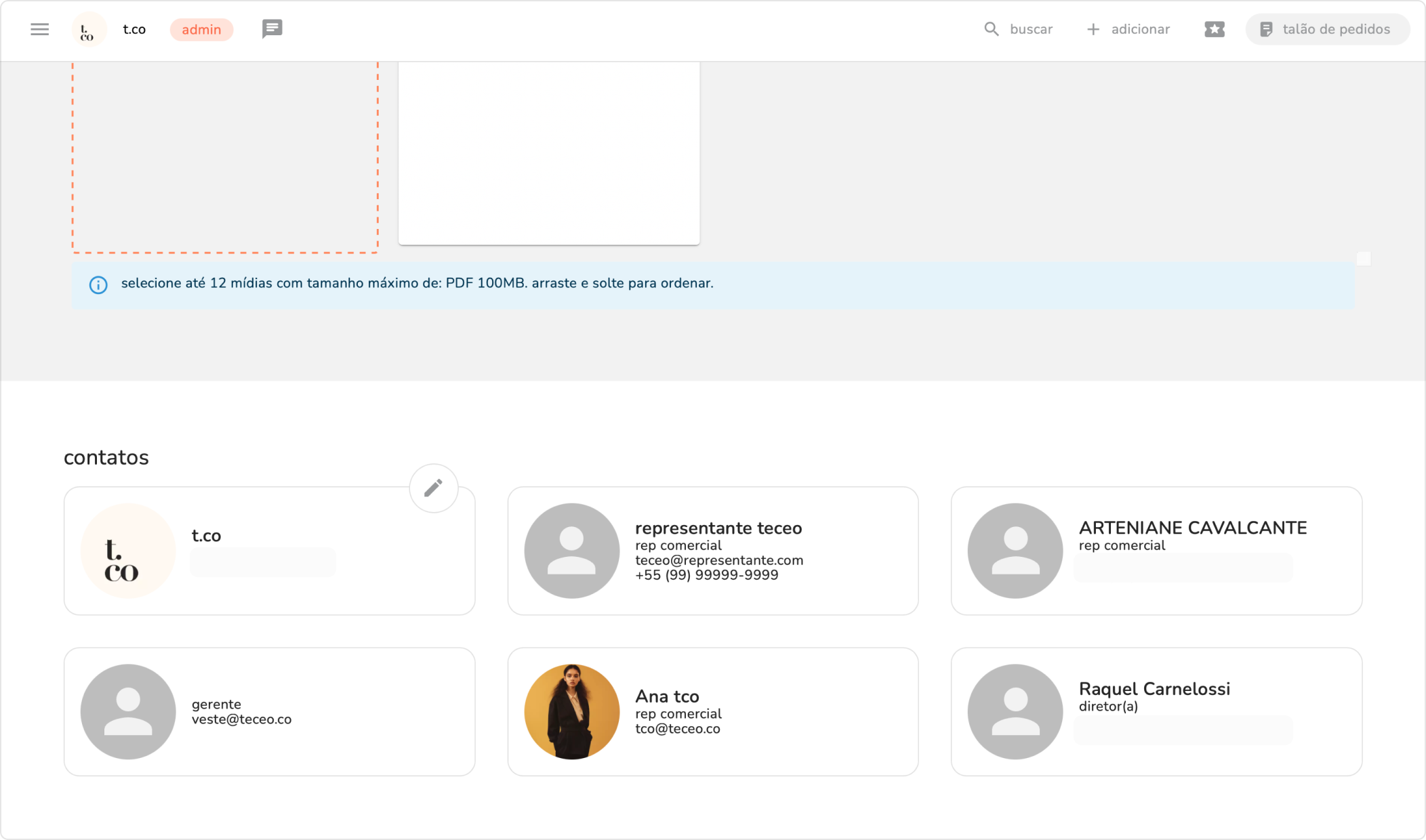The image size is (1426, 840).
Task: Open the hamburger menu
Action: (39, 29)
